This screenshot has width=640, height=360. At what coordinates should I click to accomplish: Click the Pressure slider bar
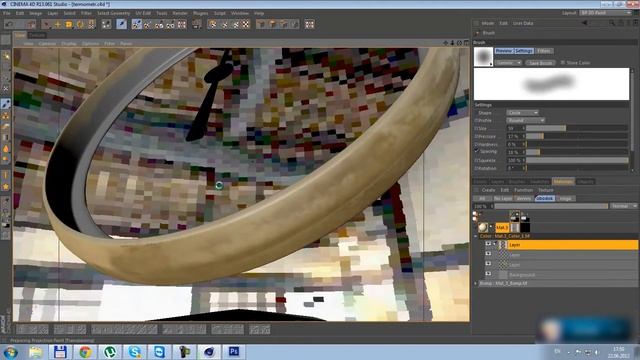(x=577, y=136)
